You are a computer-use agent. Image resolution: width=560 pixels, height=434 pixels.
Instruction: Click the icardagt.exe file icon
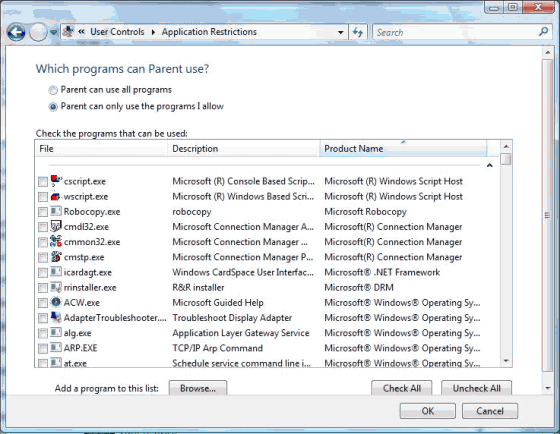tap(56, 272)
